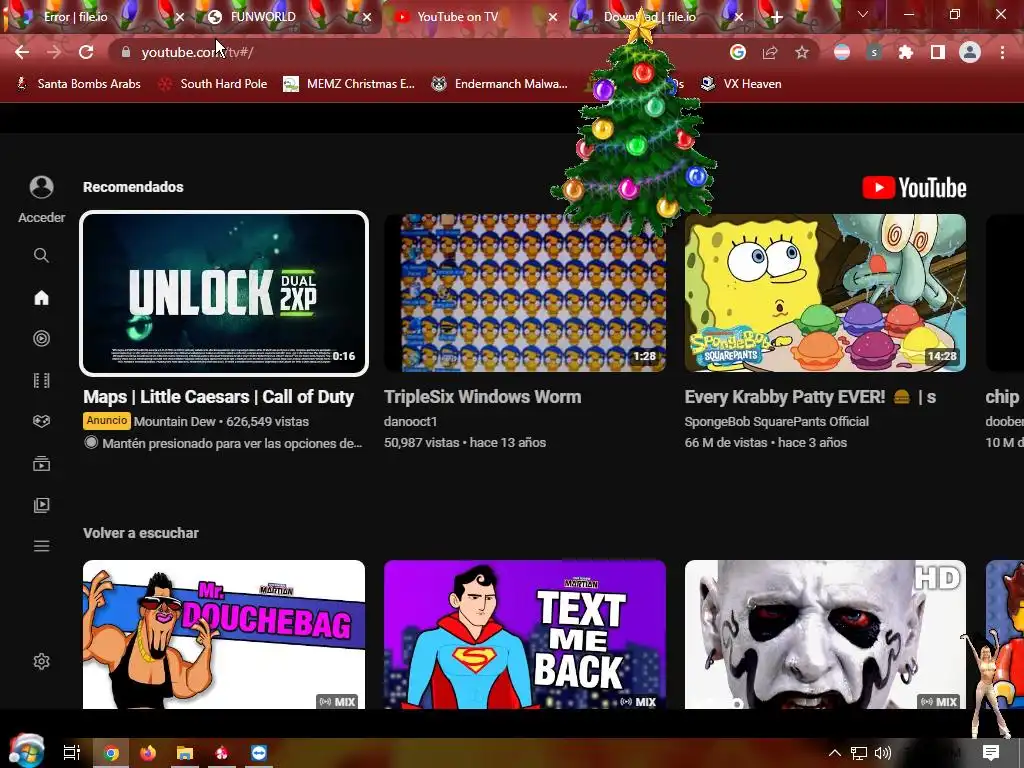Click the 'TripleSix Windows Worm' title text
Image resolution: width=1024 pixels, height=768 pixels.
coord(483,396)
